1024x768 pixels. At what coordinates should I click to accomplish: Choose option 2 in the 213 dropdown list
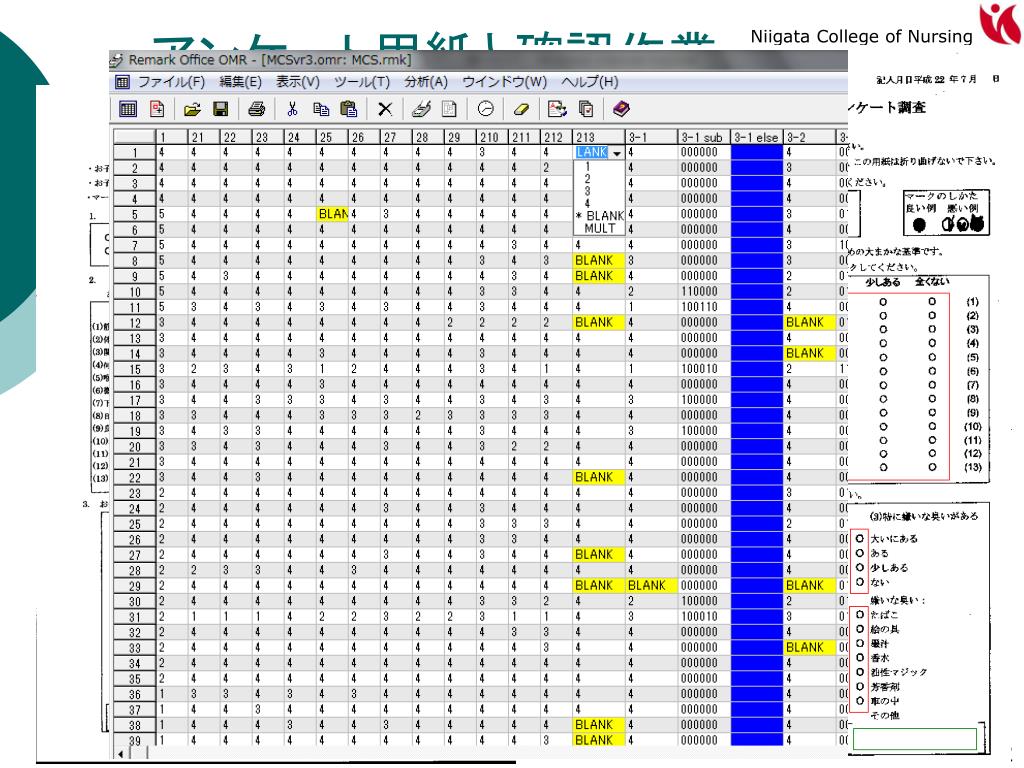587,178
